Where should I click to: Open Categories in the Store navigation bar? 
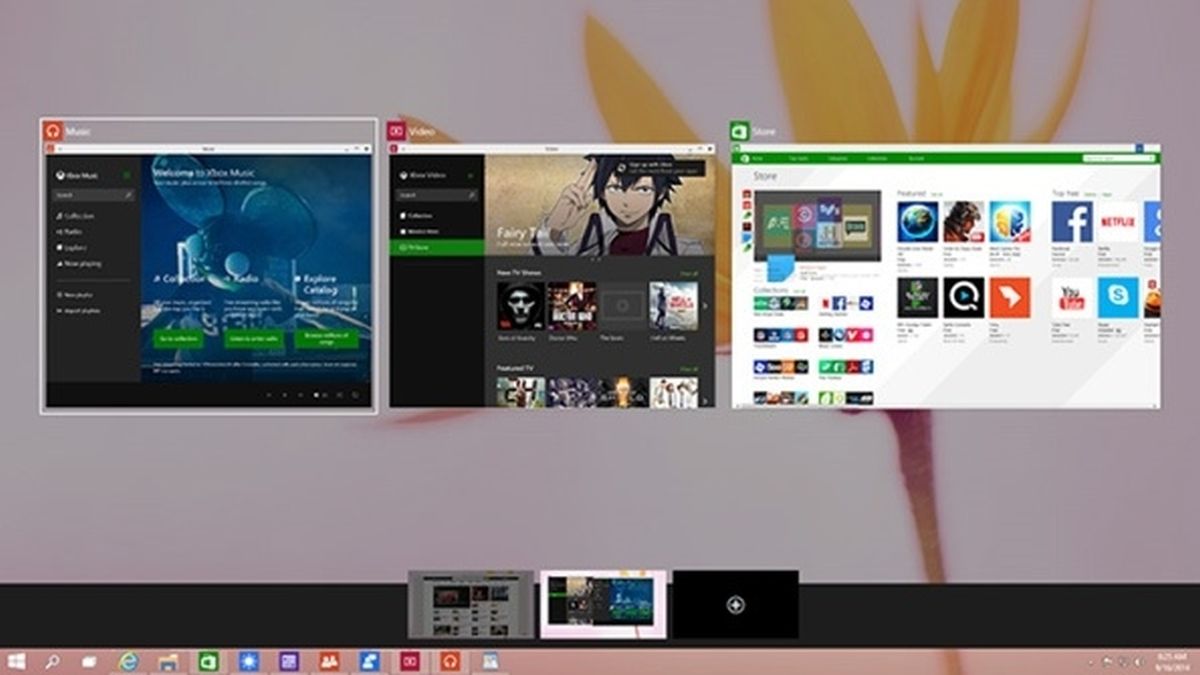coord(838,158)
